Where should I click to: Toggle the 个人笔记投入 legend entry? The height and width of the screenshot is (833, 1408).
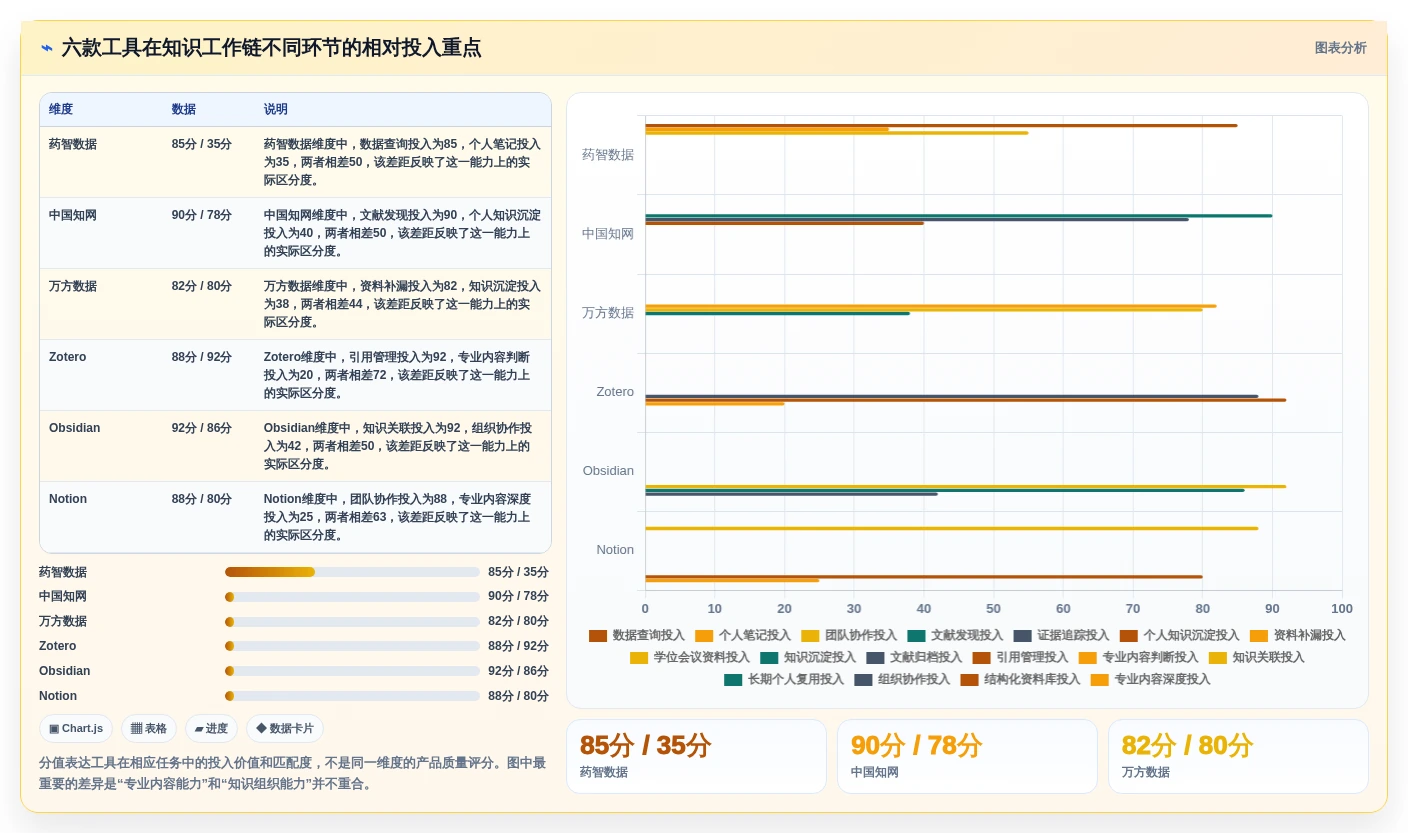[x=742, y=636]
